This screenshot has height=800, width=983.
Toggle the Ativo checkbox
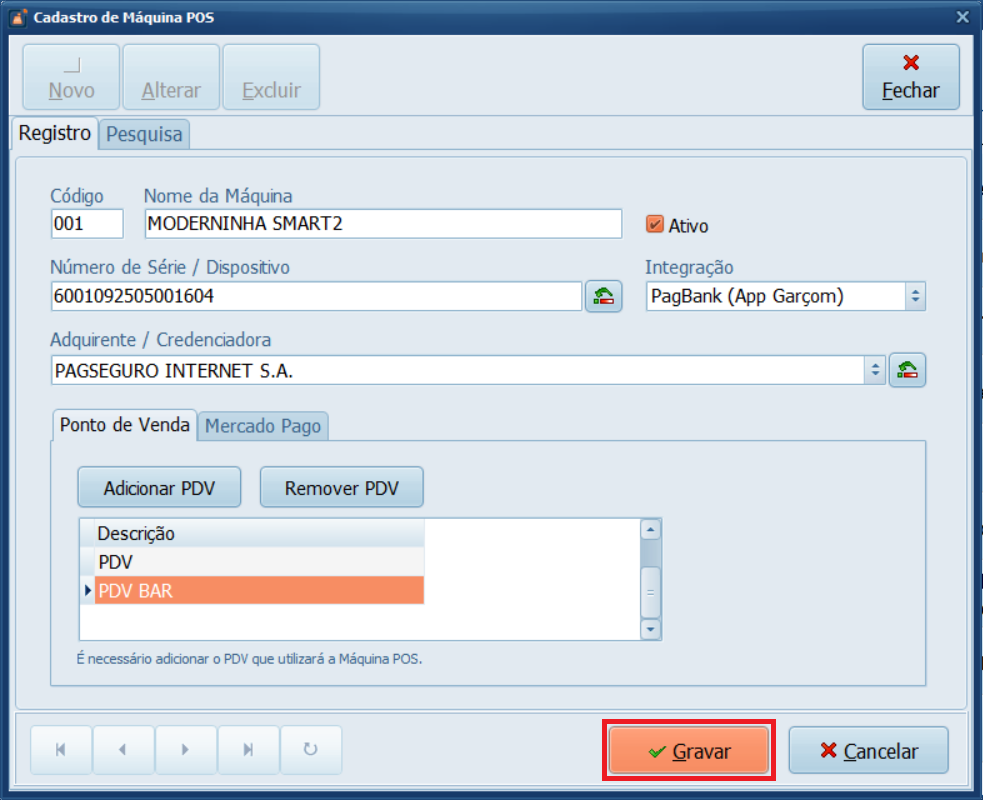656,225
